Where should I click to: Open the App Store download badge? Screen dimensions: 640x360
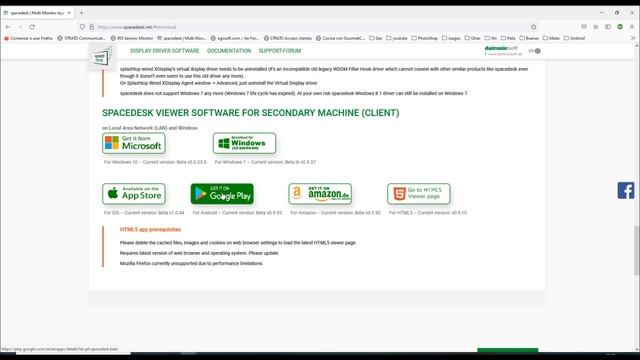coord(134,194)
